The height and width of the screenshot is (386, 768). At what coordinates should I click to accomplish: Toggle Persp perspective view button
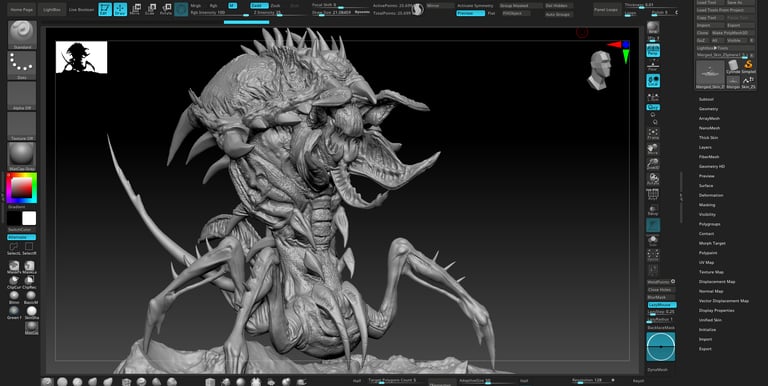[653, 50]
